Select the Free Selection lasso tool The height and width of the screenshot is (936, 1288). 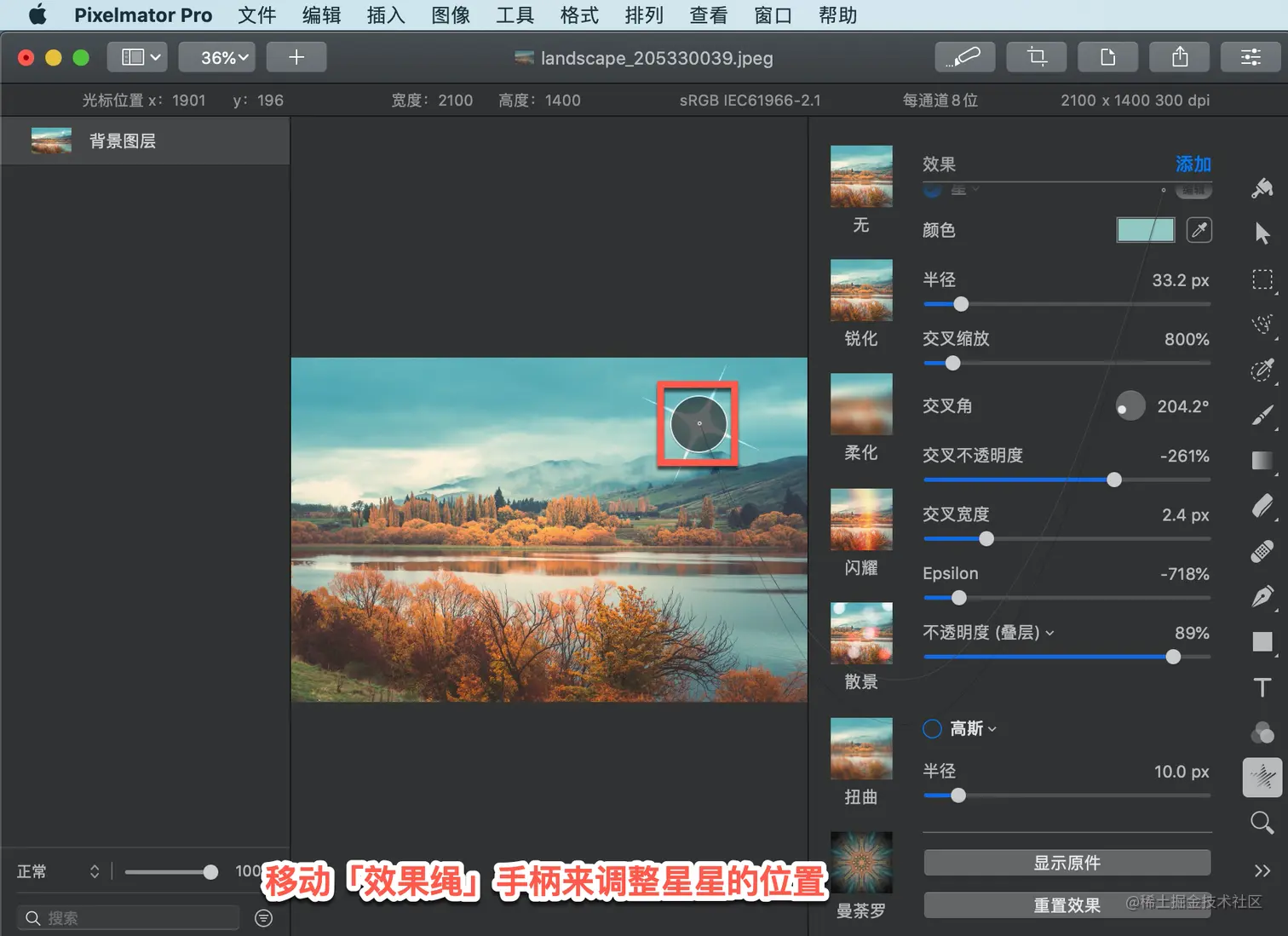tap(1262, 324)
